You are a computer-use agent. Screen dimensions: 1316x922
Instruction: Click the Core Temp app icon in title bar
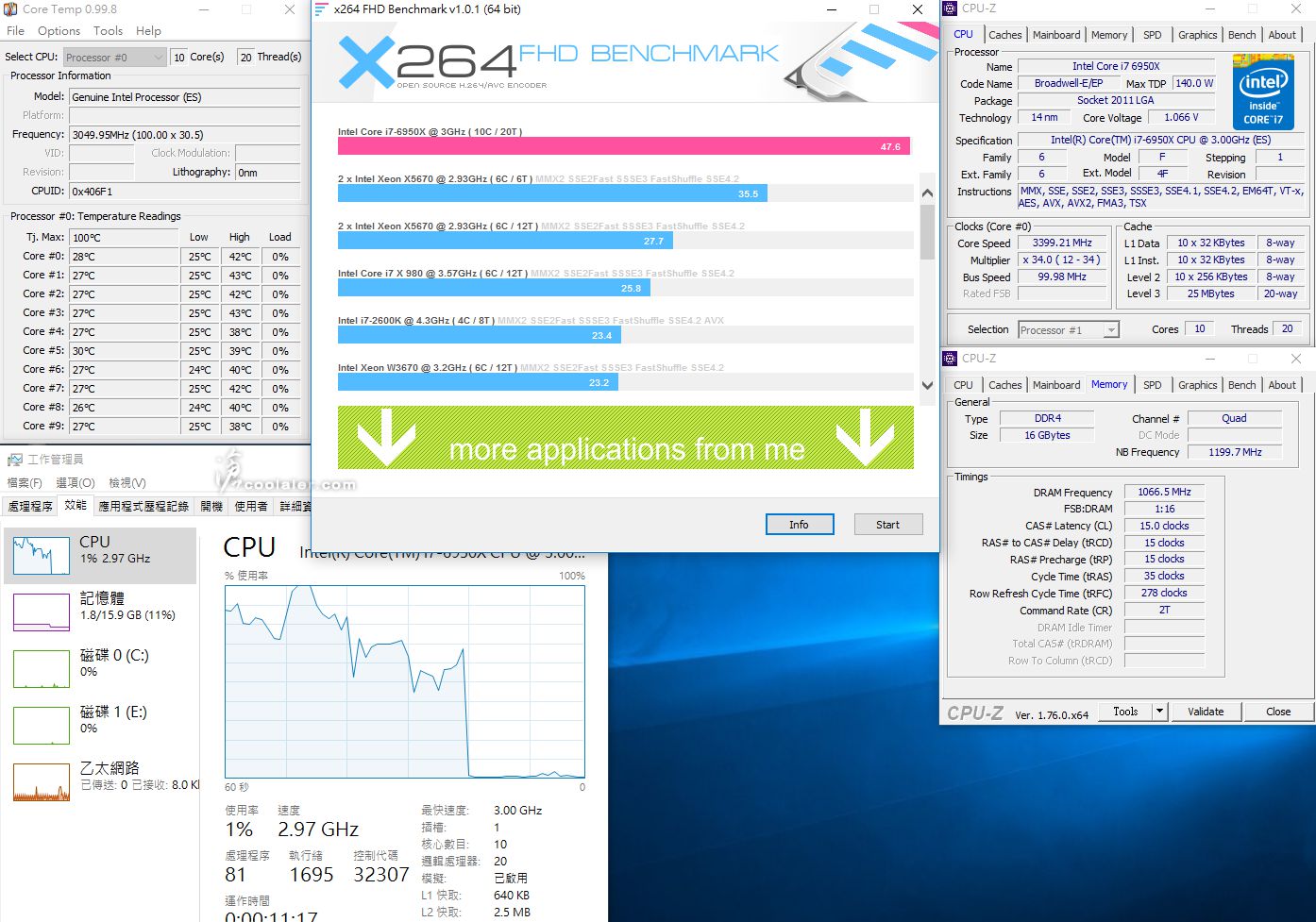pyautogui.click(x=10, y=9)
